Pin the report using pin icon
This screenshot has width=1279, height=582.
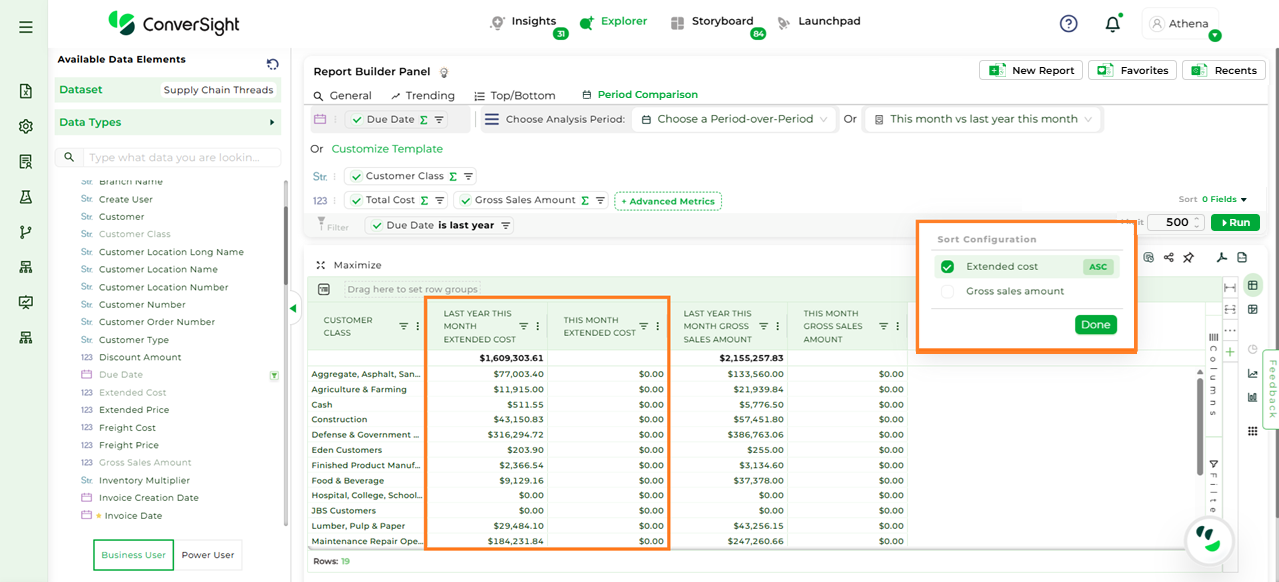(x=1189, y=258)
